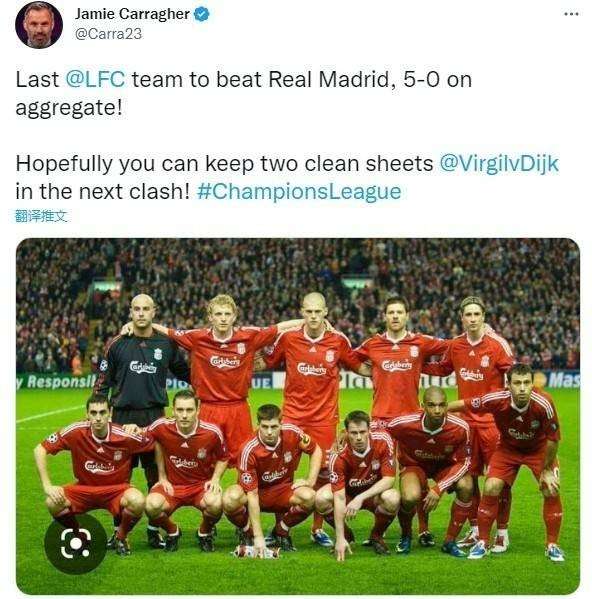592x599 pixels.
Task: Open the @LFC mention link
Action: pyautogui.click(x=95, y=79)
